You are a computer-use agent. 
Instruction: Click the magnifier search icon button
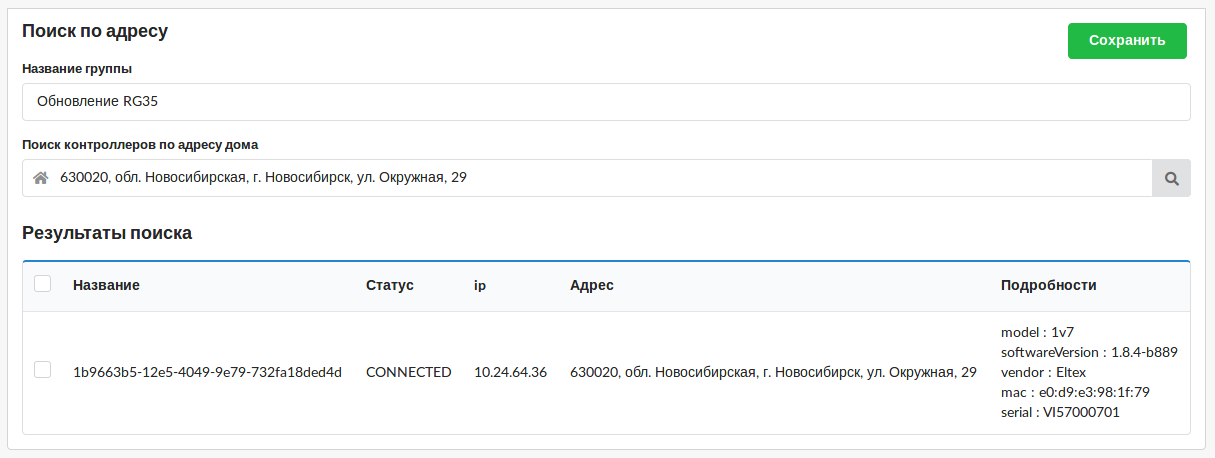click(1171, 179)
